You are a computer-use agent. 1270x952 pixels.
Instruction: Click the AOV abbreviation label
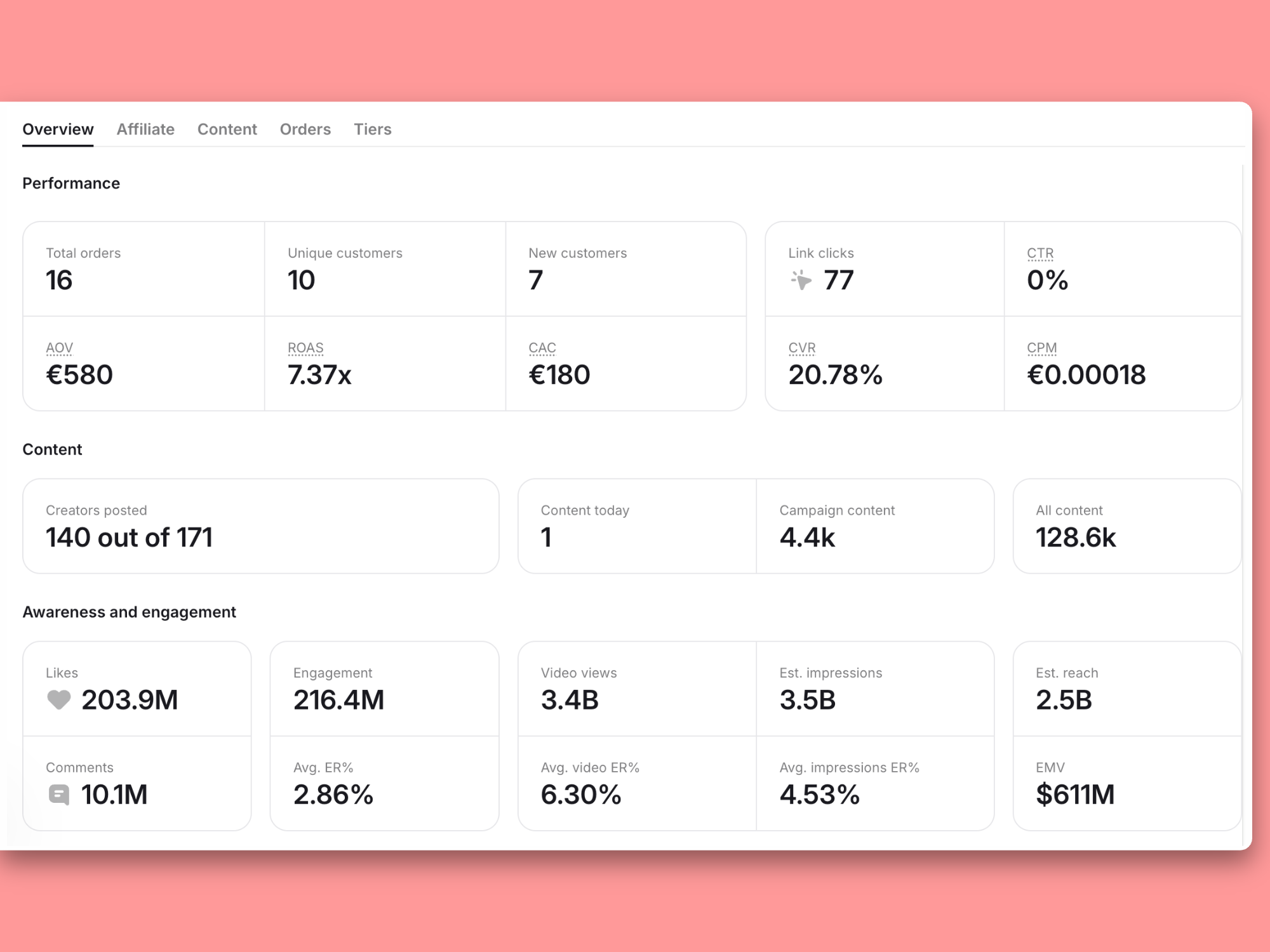(59, 348)
